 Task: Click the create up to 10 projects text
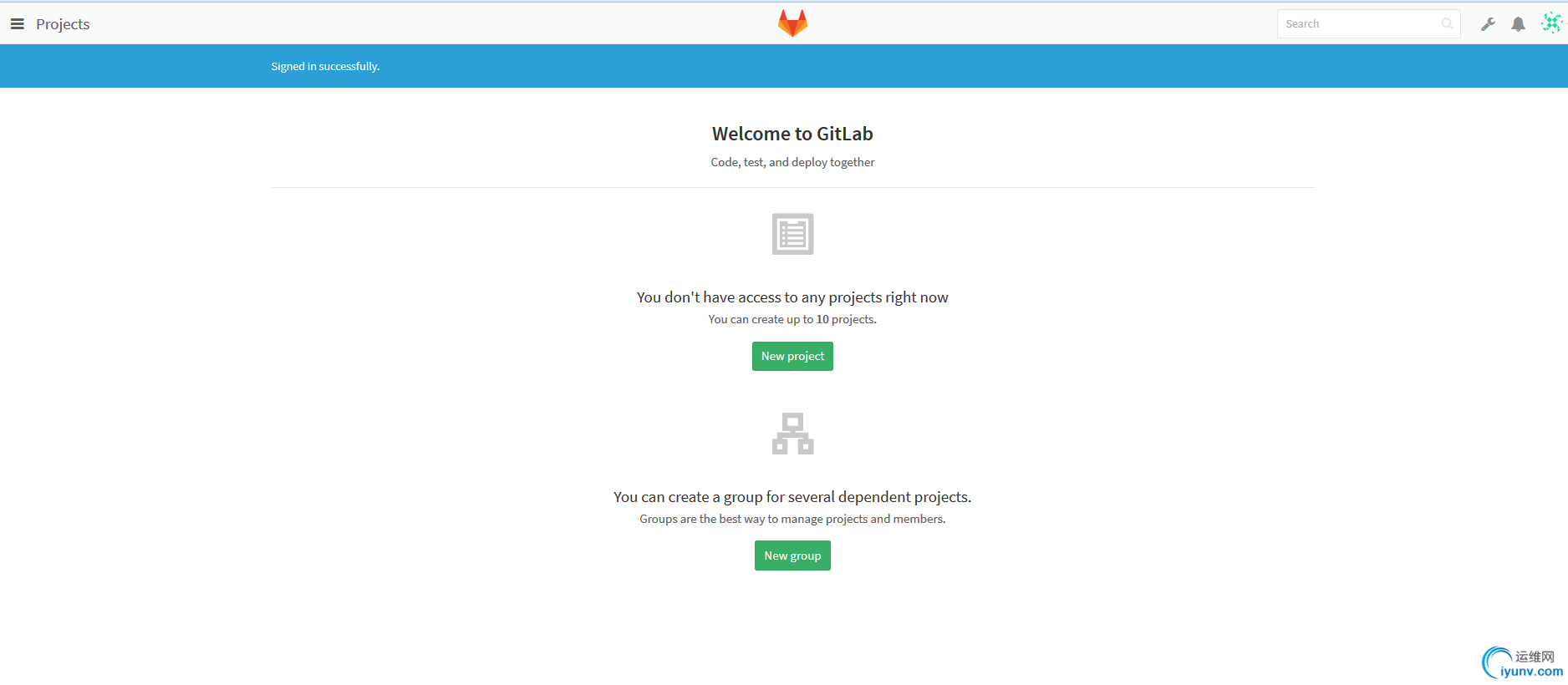click(792, 319)
